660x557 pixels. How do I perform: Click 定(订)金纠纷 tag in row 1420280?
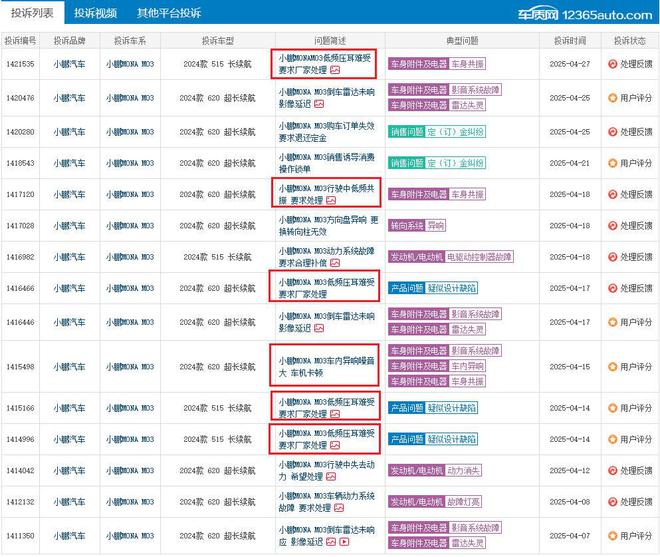pos(455,132)
